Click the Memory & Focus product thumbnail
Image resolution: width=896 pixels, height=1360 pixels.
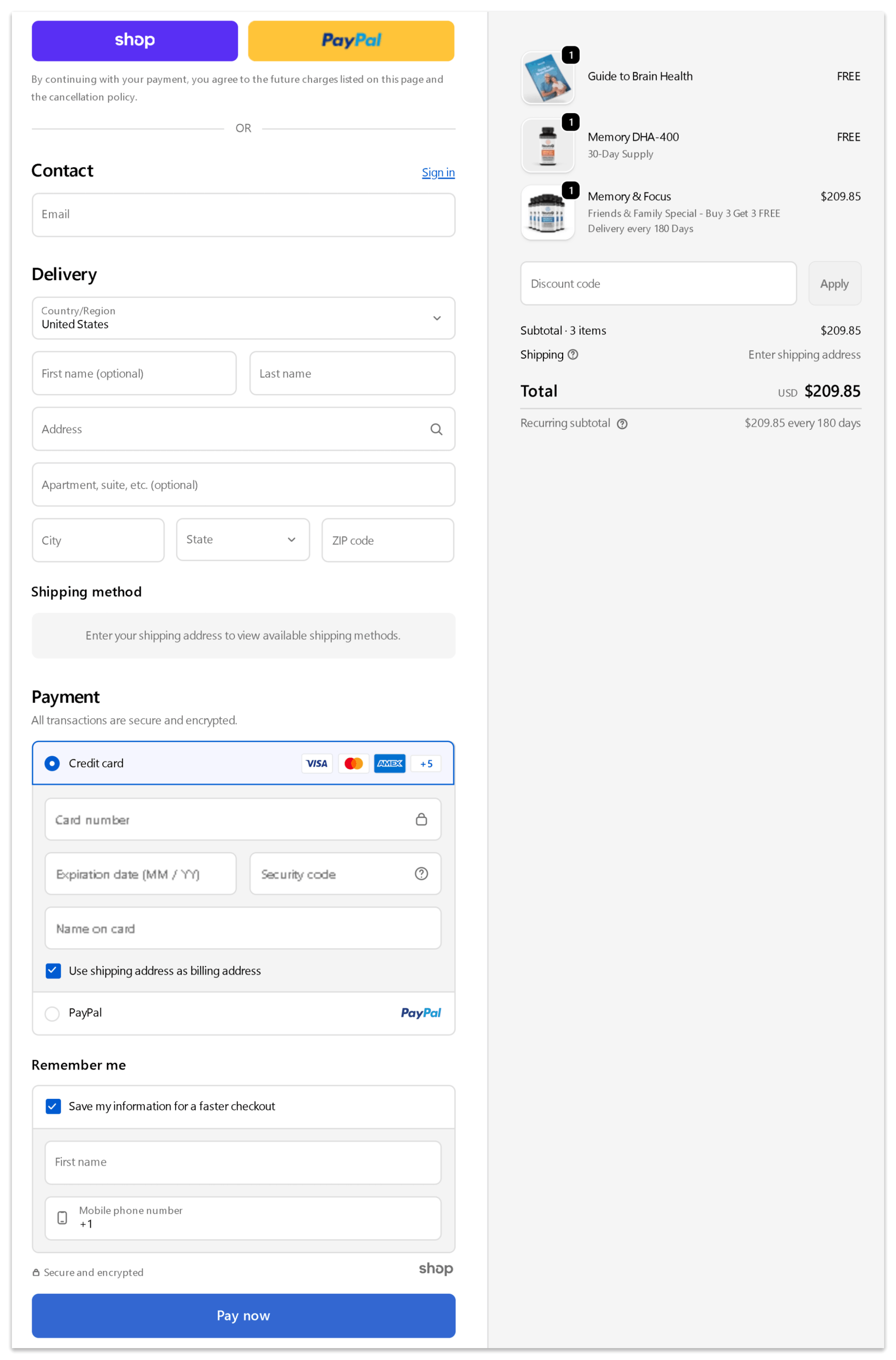pos(547,213)
